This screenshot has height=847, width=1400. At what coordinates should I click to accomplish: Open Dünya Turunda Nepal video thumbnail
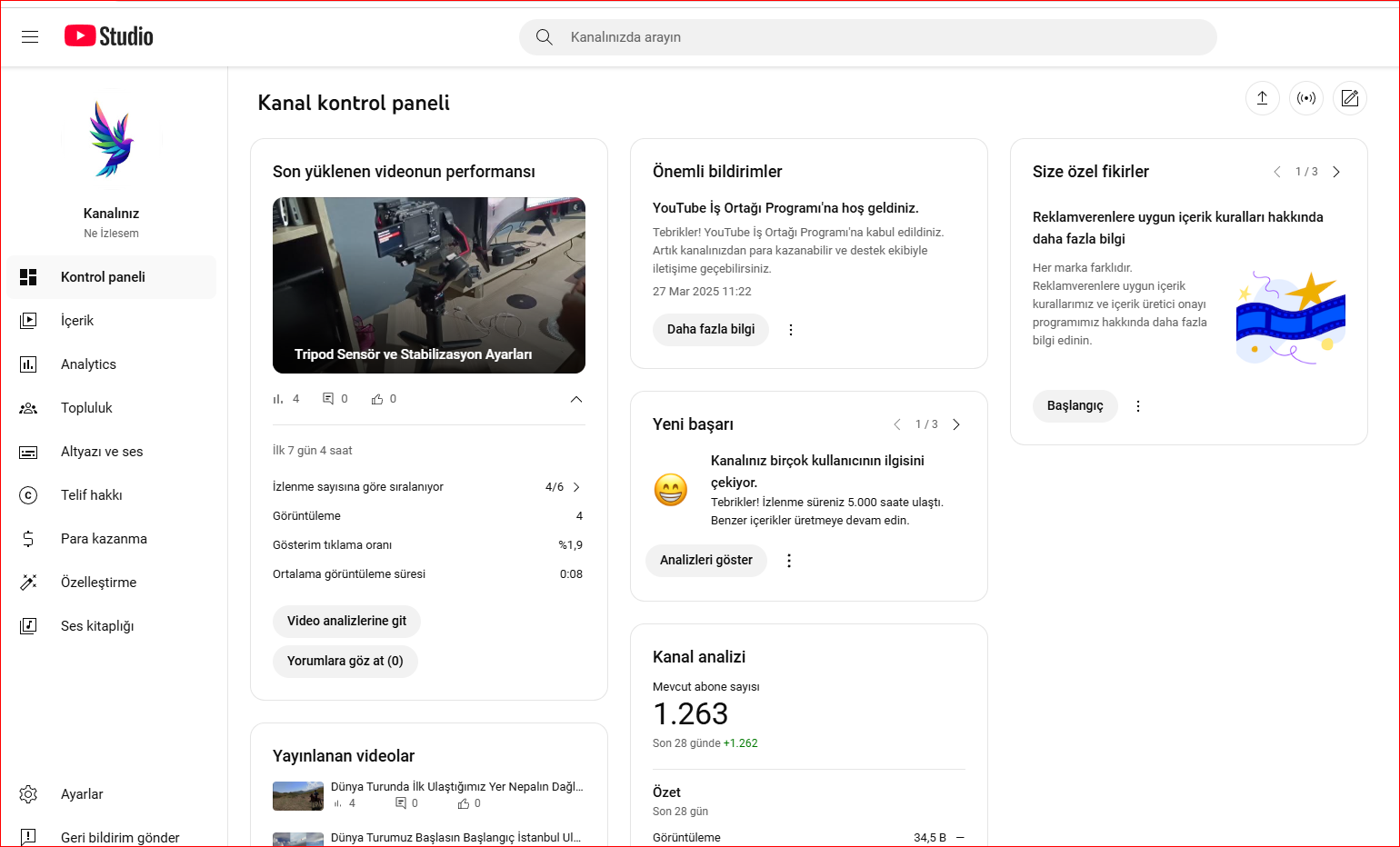point(298,796)
